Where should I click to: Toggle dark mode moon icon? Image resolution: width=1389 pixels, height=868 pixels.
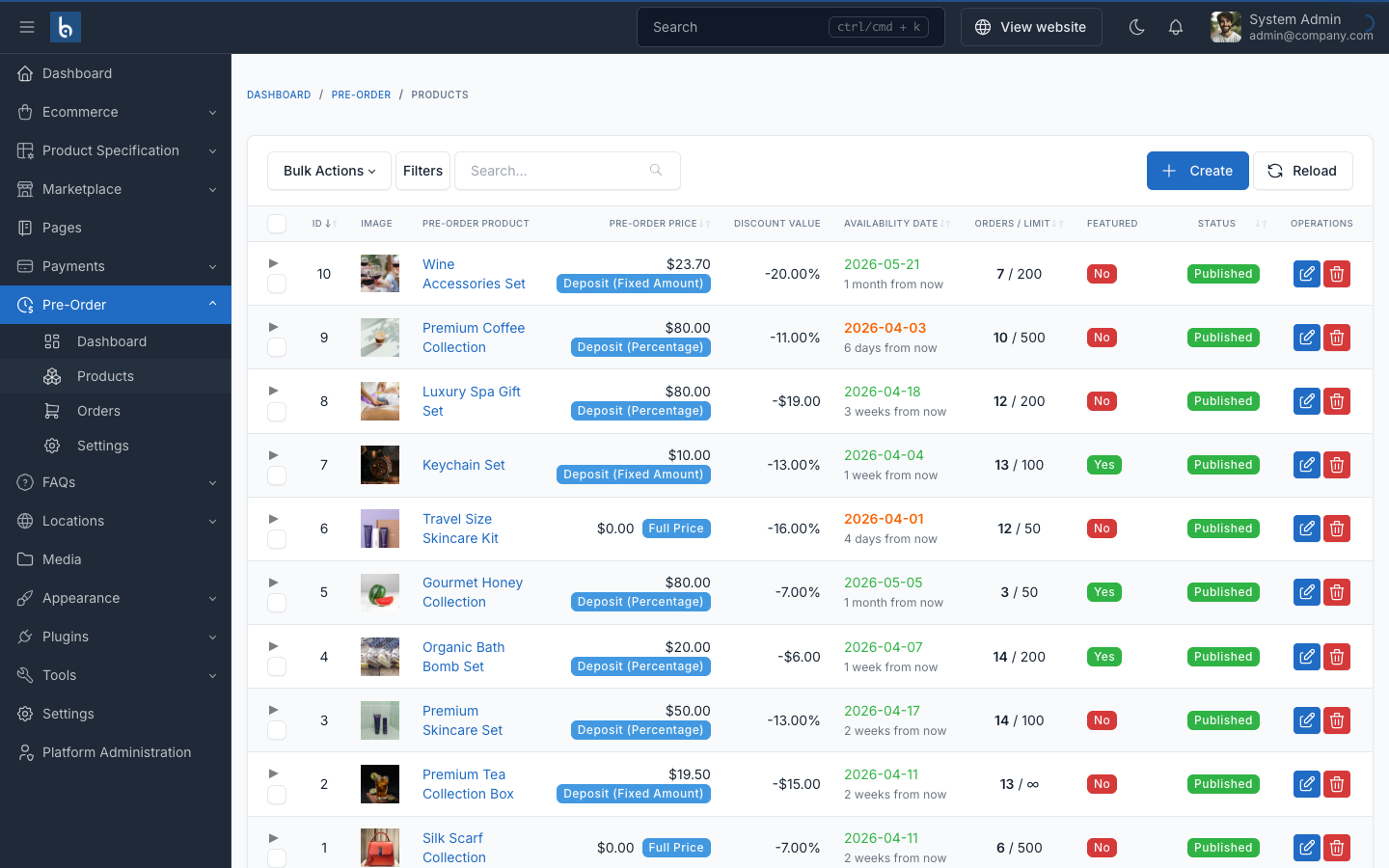point(1136,27)
